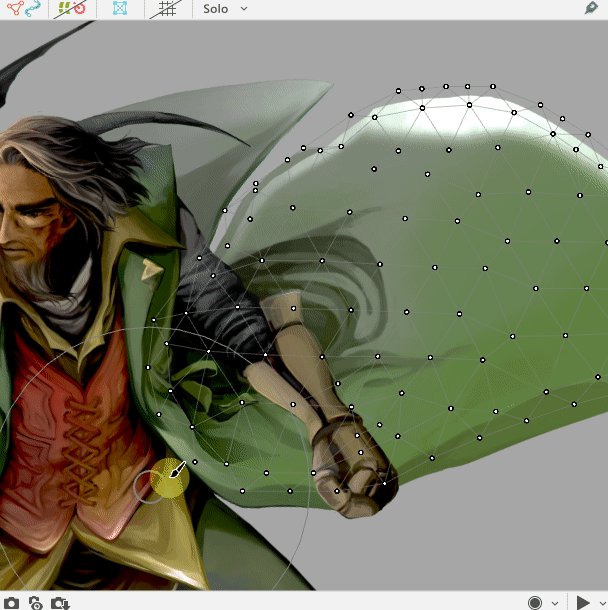Click the plain camera snapshot icon
The image size is (608, 610).
tap(11, 603)
